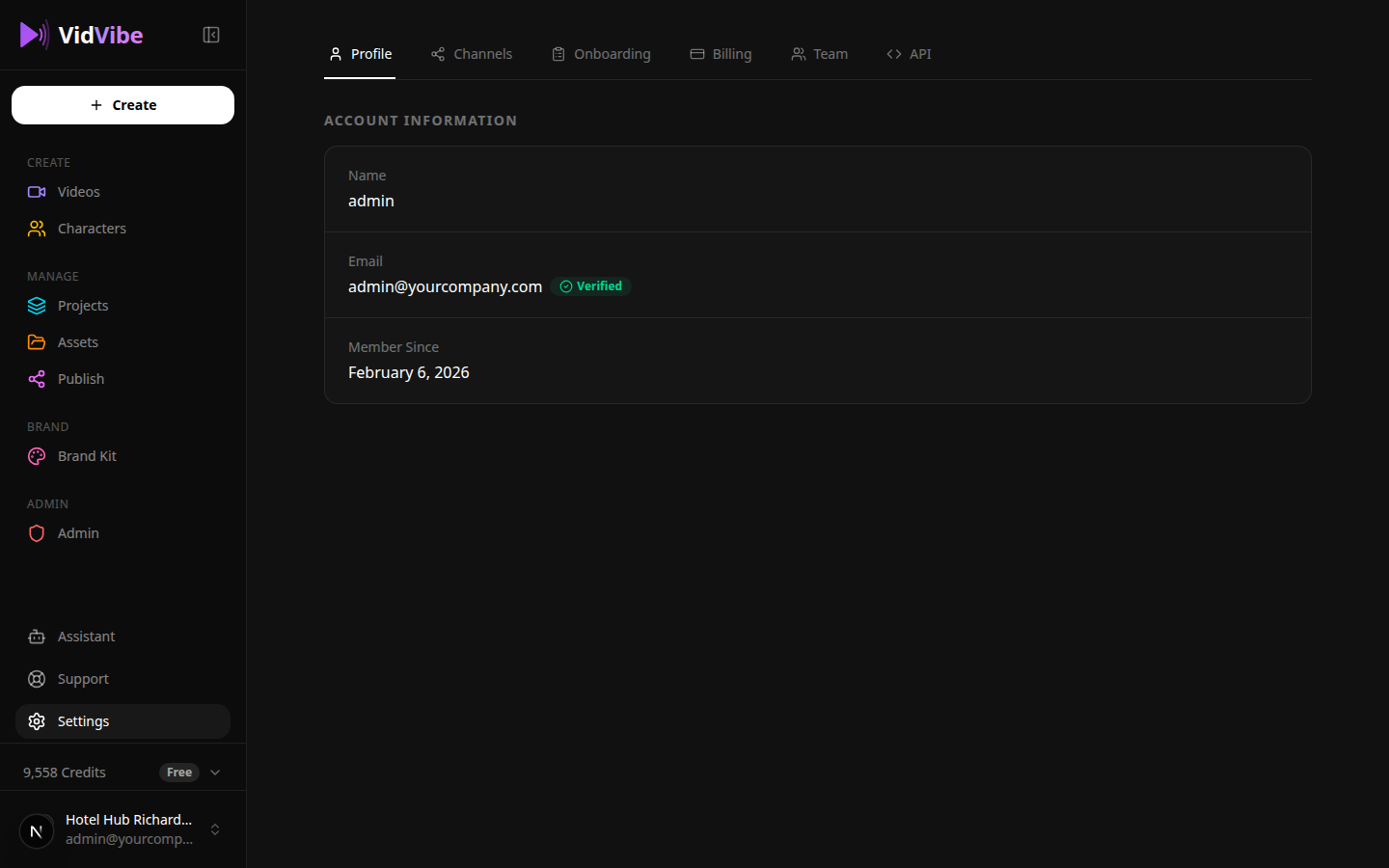Open the API tab
The height and width of the screenshot is (868, 1389).
[909, 54]
